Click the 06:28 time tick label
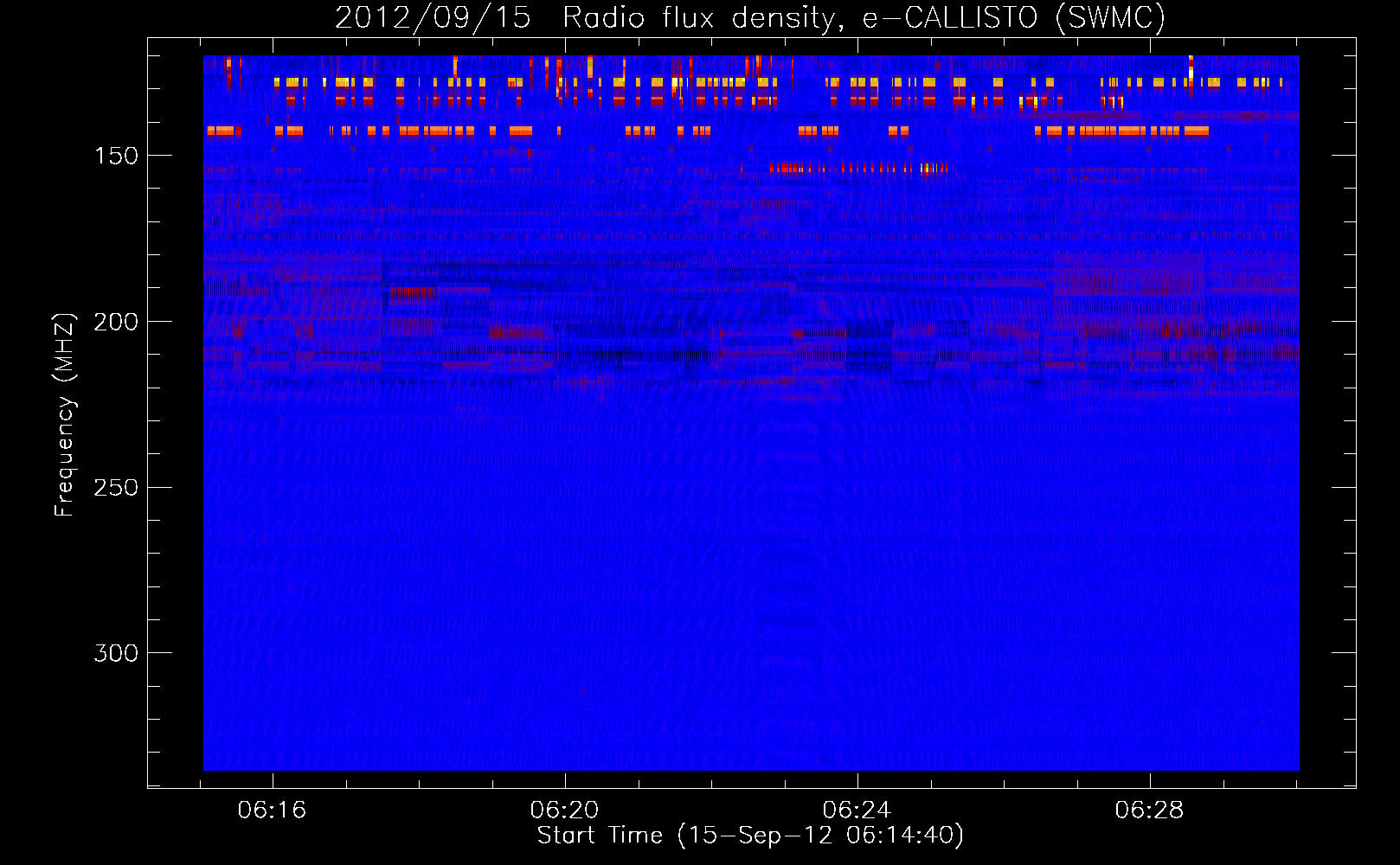This screenshot has height=865, width=1400. point(1150,811)
